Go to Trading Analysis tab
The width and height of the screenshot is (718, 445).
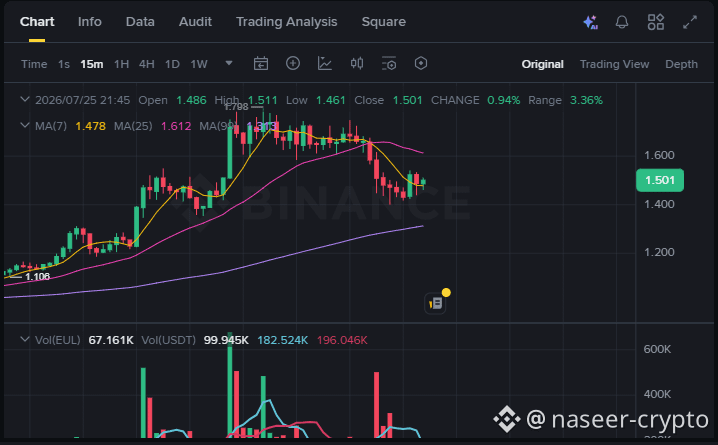[x=287, y=22]
